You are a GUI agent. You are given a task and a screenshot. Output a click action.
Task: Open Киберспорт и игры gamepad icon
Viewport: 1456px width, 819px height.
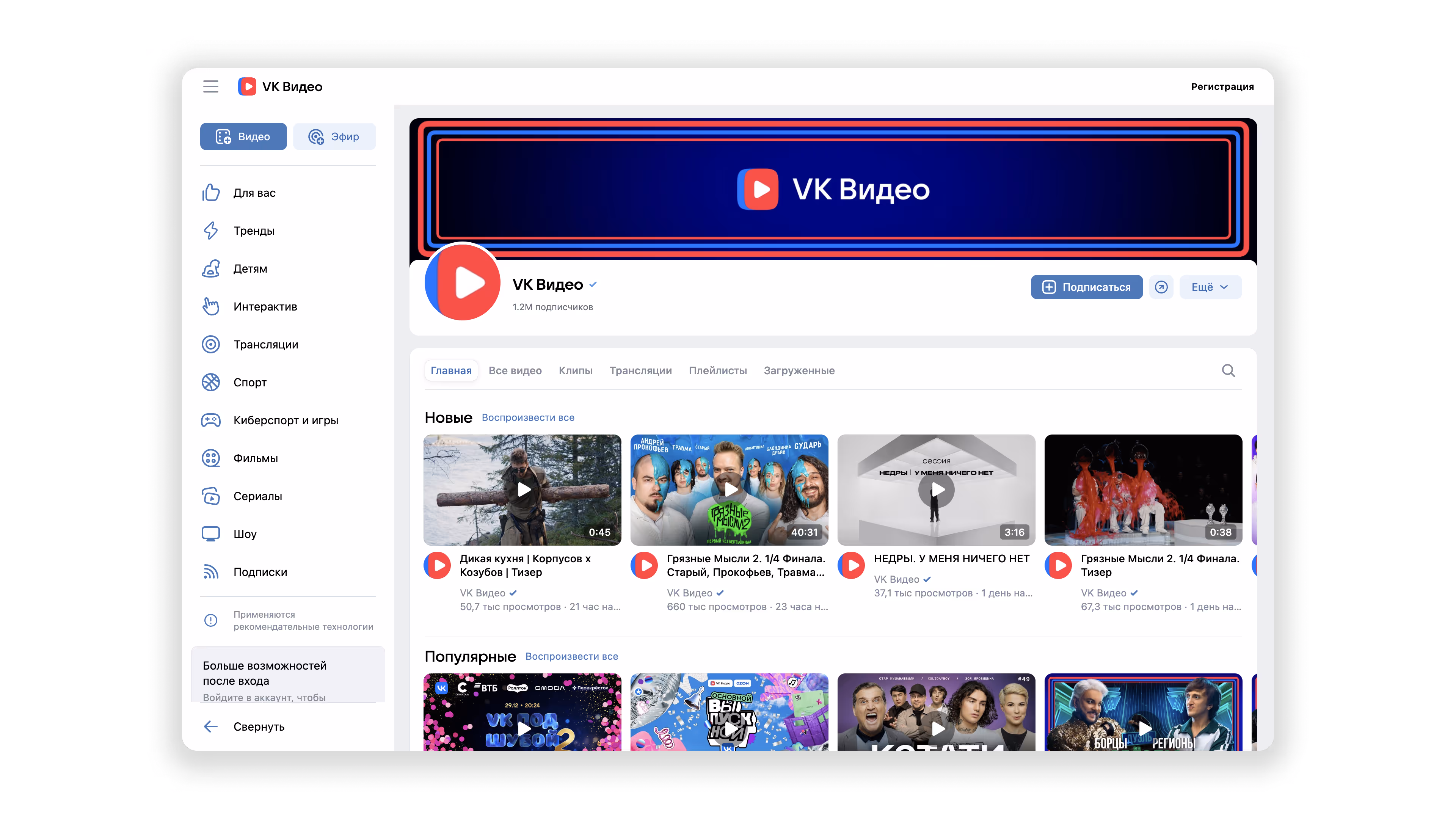211,420
